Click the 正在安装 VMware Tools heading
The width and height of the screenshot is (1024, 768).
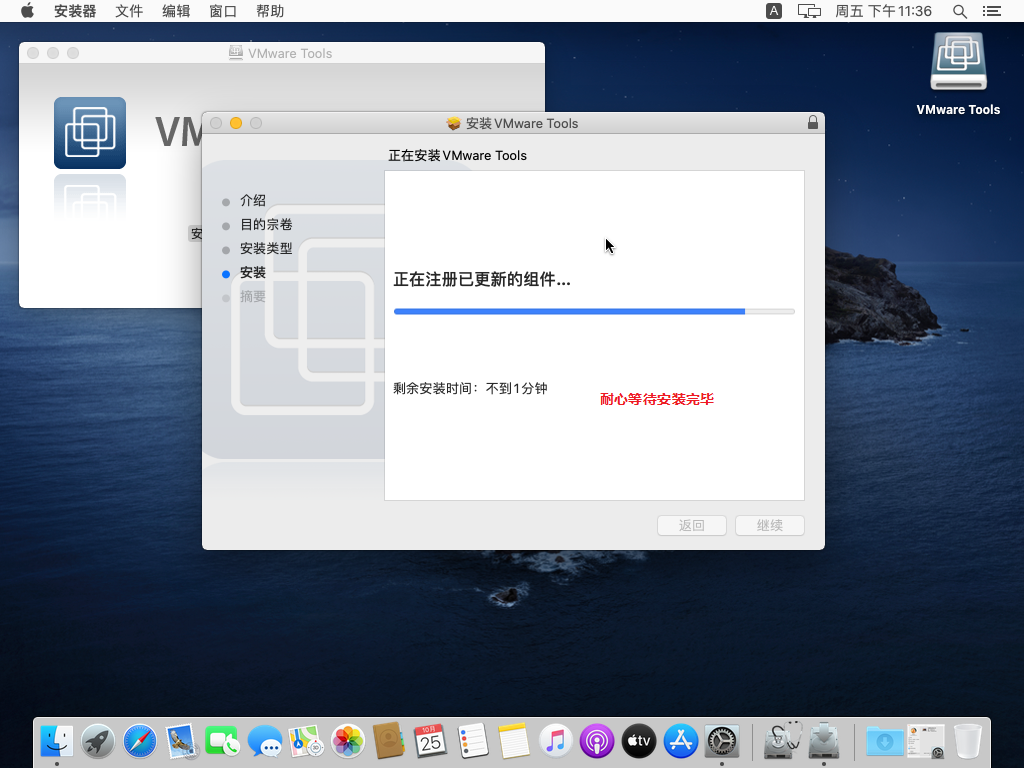[x=457, y=155]
